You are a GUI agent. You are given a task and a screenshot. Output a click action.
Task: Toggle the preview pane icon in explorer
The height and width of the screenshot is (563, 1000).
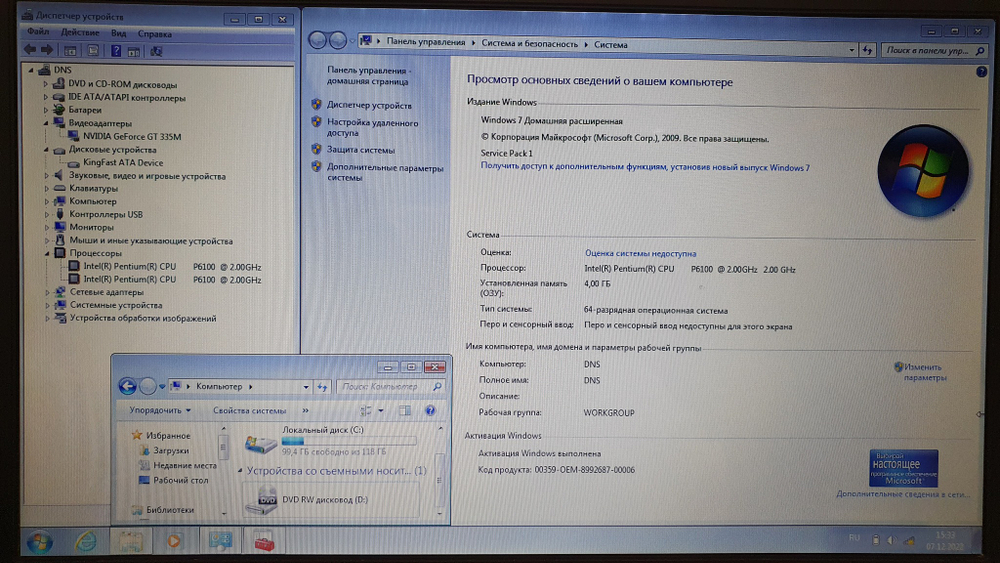405,411
